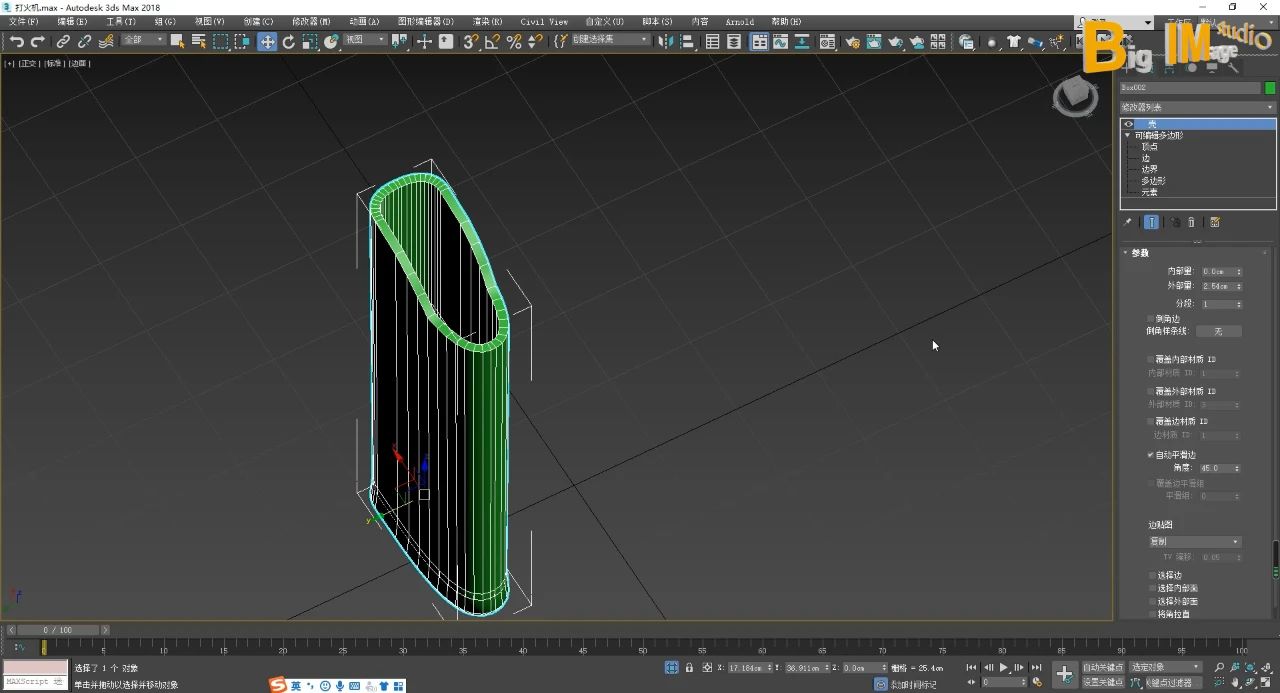Enable the 选择外部面 checkbox

point(1153,601)
